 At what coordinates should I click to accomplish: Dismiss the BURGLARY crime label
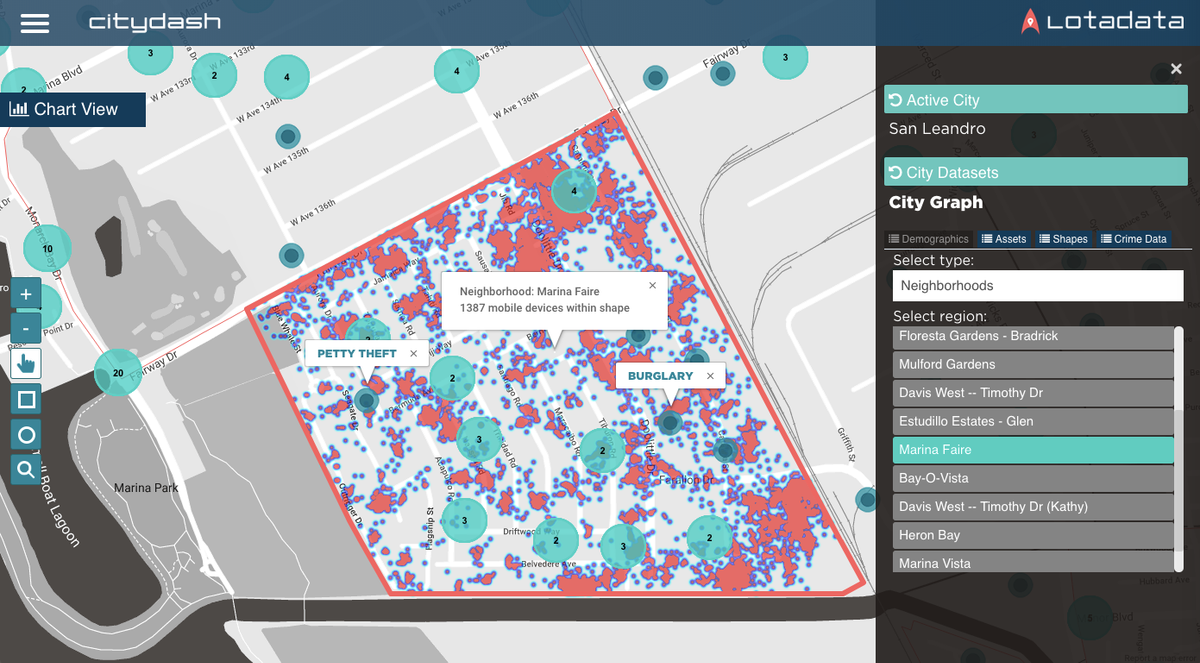tap(710, 375)
